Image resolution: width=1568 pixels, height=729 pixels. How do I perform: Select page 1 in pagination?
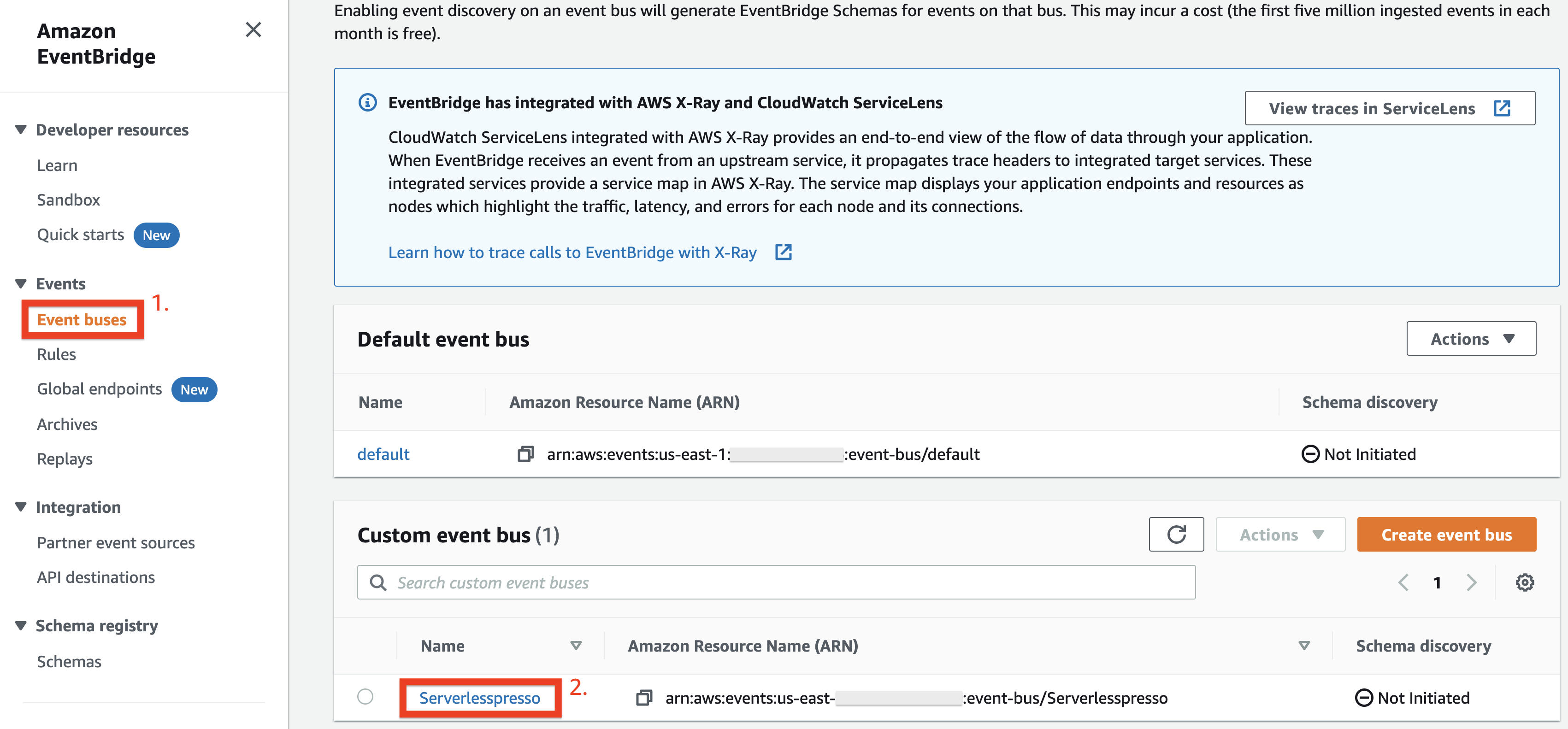[x=1437, y=583]
